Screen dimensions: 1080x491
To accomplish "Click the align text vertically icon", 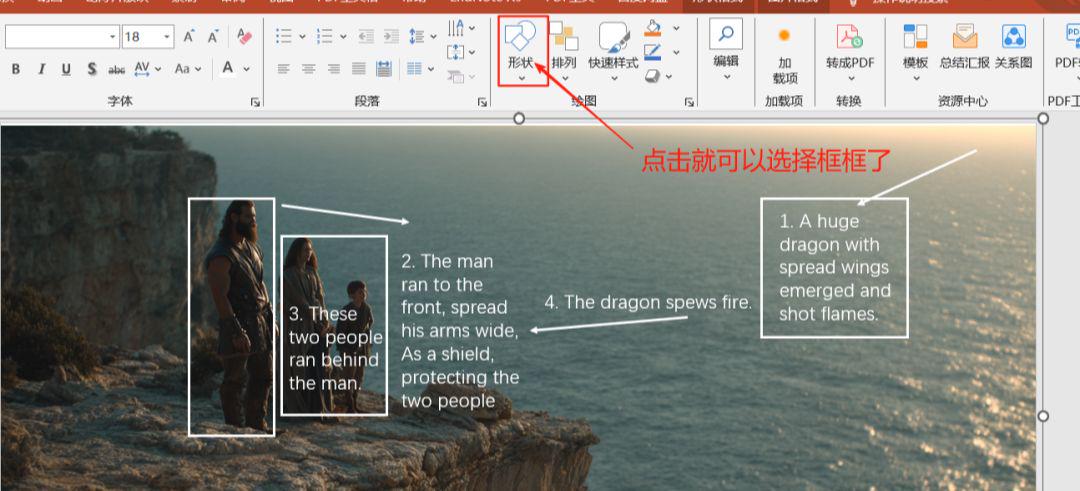I will tap(455, 52).
